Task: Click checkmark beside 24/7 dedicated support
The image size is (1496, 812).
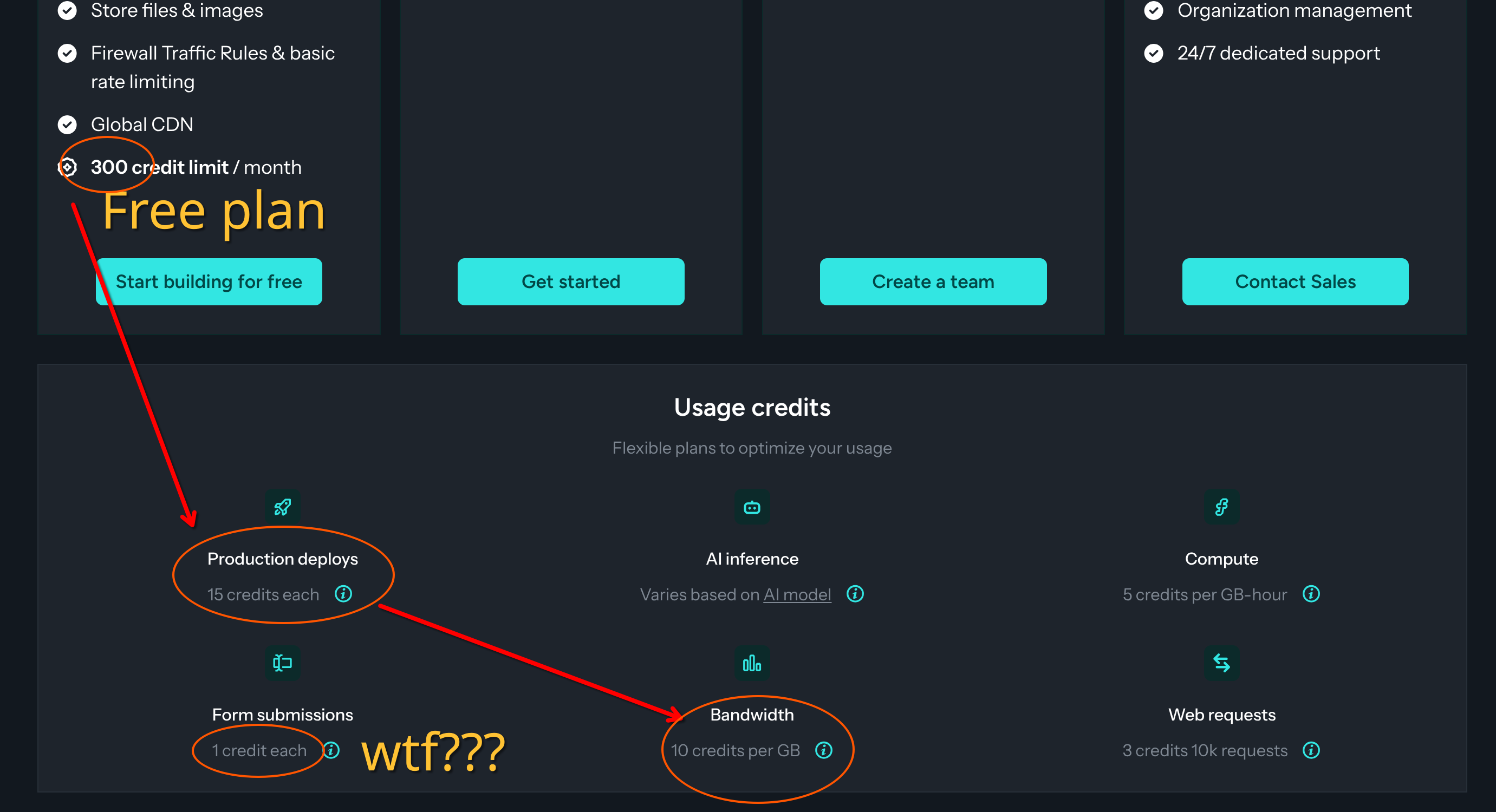Action: (x=1153, y=54)
